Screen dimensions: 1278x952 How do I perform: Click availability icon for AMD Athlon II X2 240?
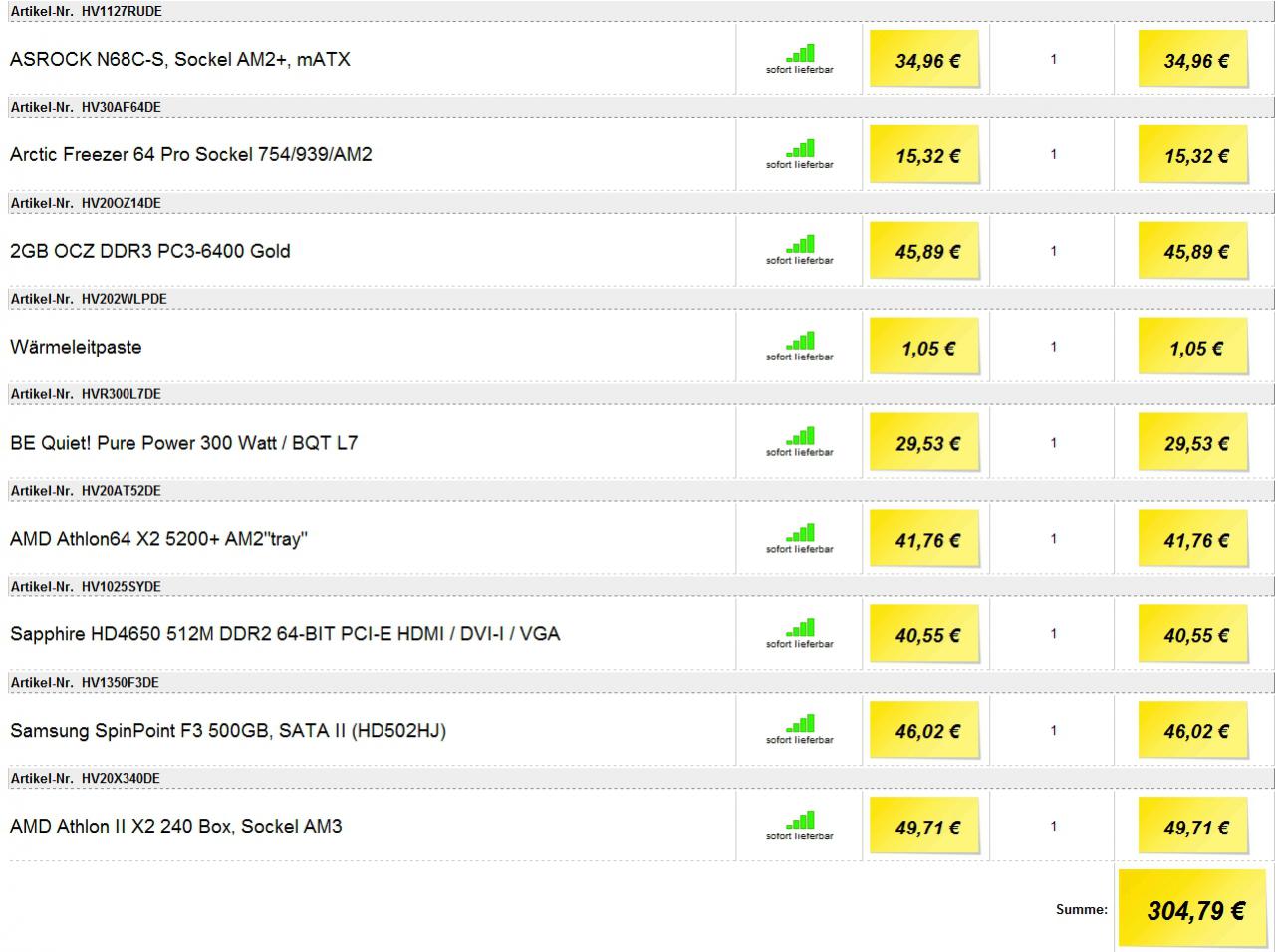[800, 821]
